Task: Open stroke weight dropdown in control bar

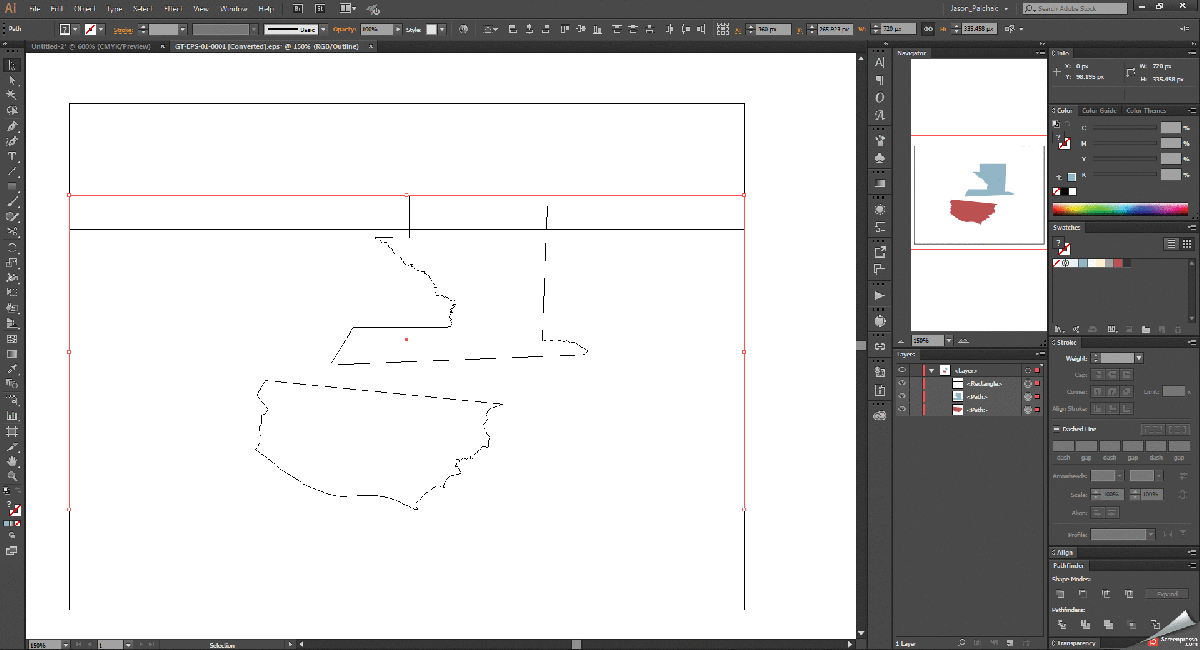Action: [x=182, y=30]
